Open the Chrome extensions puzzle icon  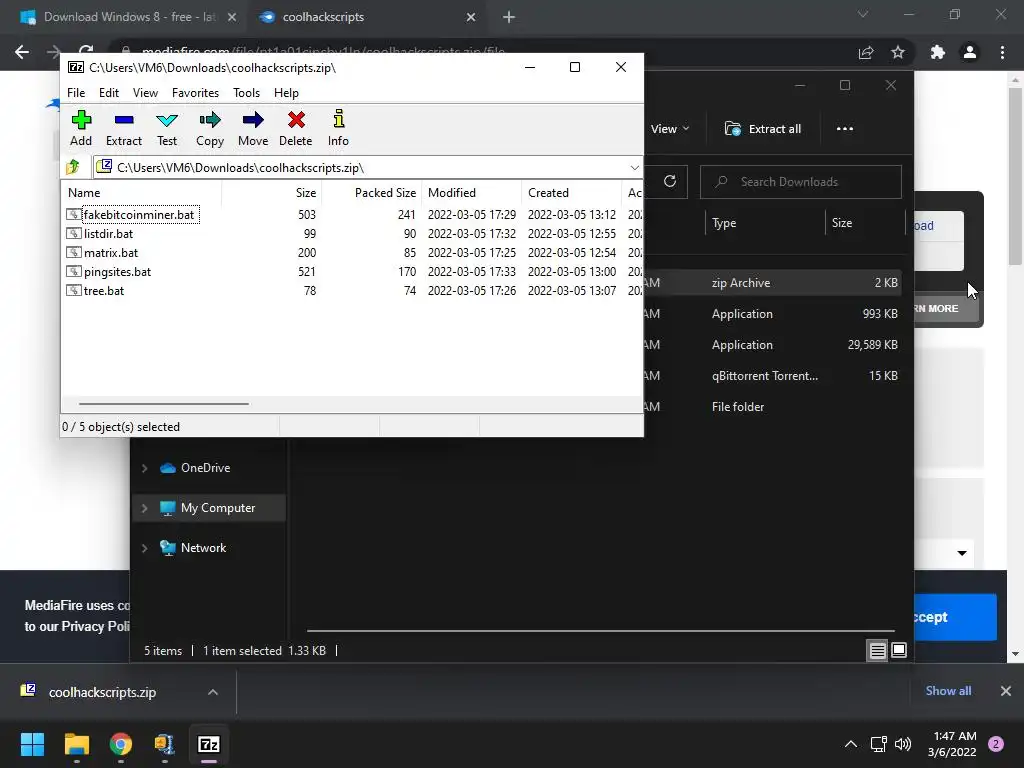tap(938, 53)
